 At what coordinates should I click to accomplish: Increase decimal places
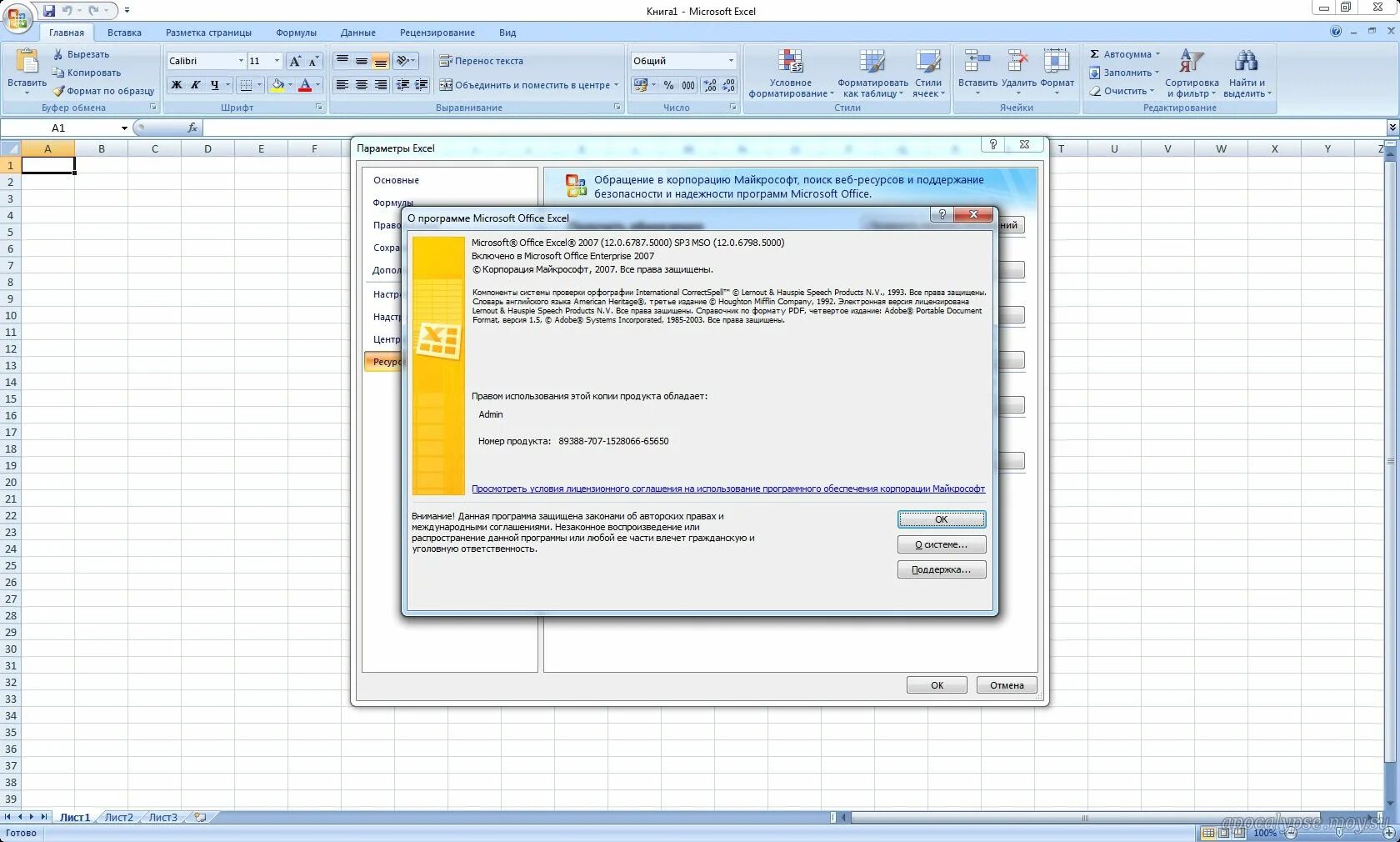[x=710, y=85]
